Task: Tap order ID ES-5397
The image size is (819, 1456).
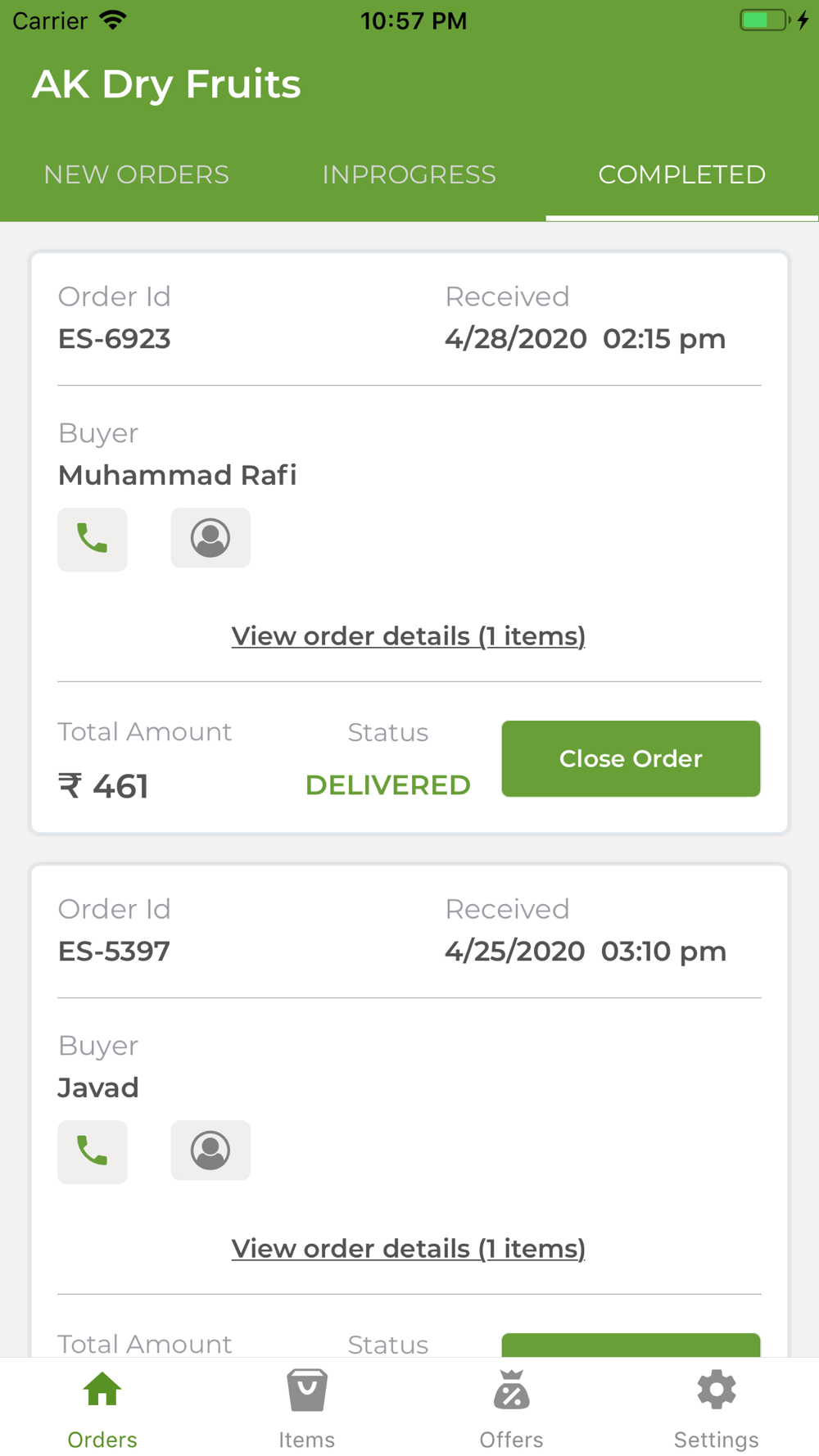Action: click(115, 952)
